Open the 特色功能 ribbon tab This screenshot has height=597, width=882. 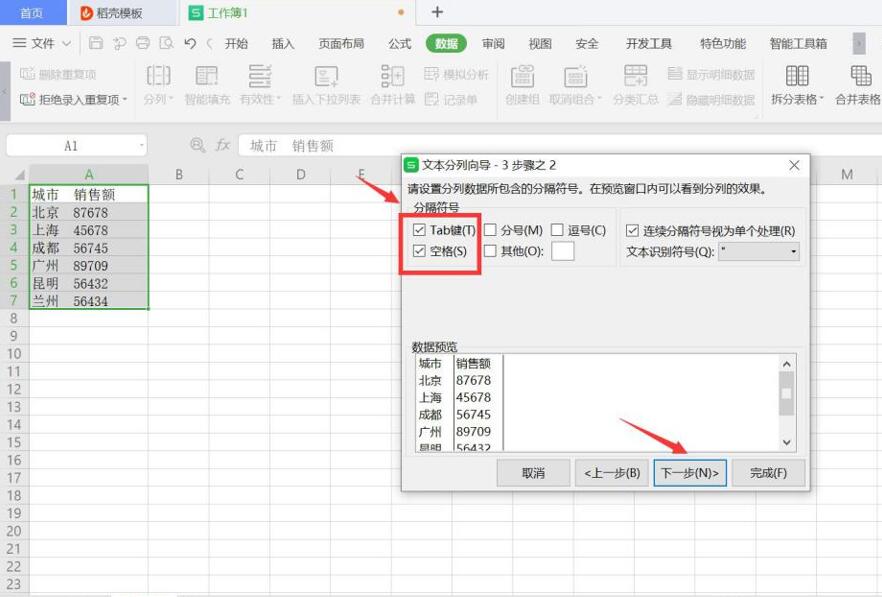(x=723, y=43)
